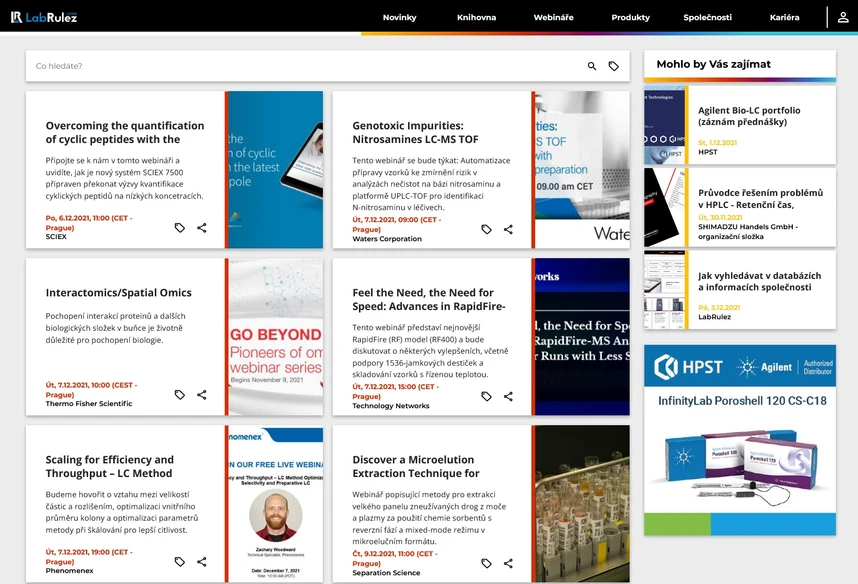Open the Knihovna menu

coord(477,18)
